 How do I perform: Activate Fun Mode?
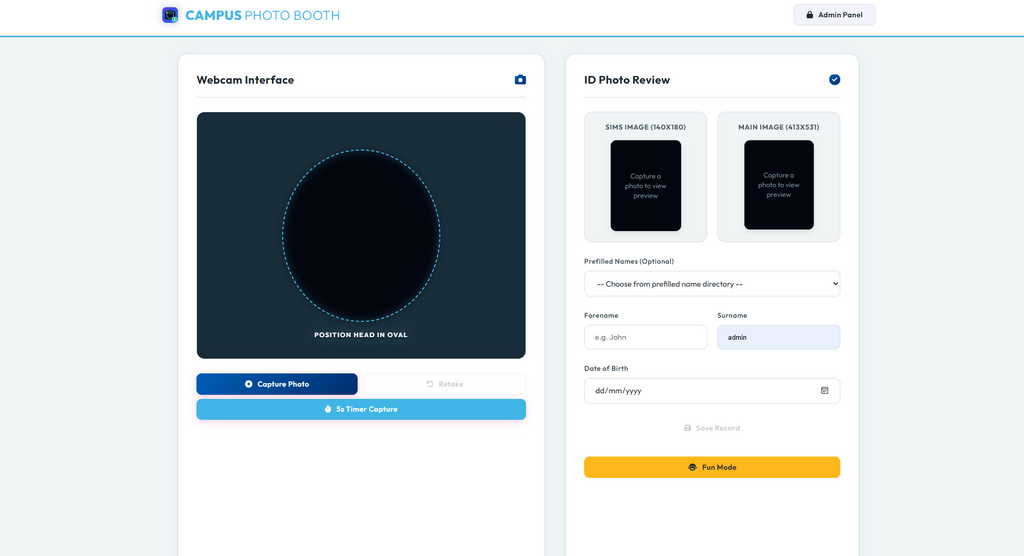pos(712,467)
